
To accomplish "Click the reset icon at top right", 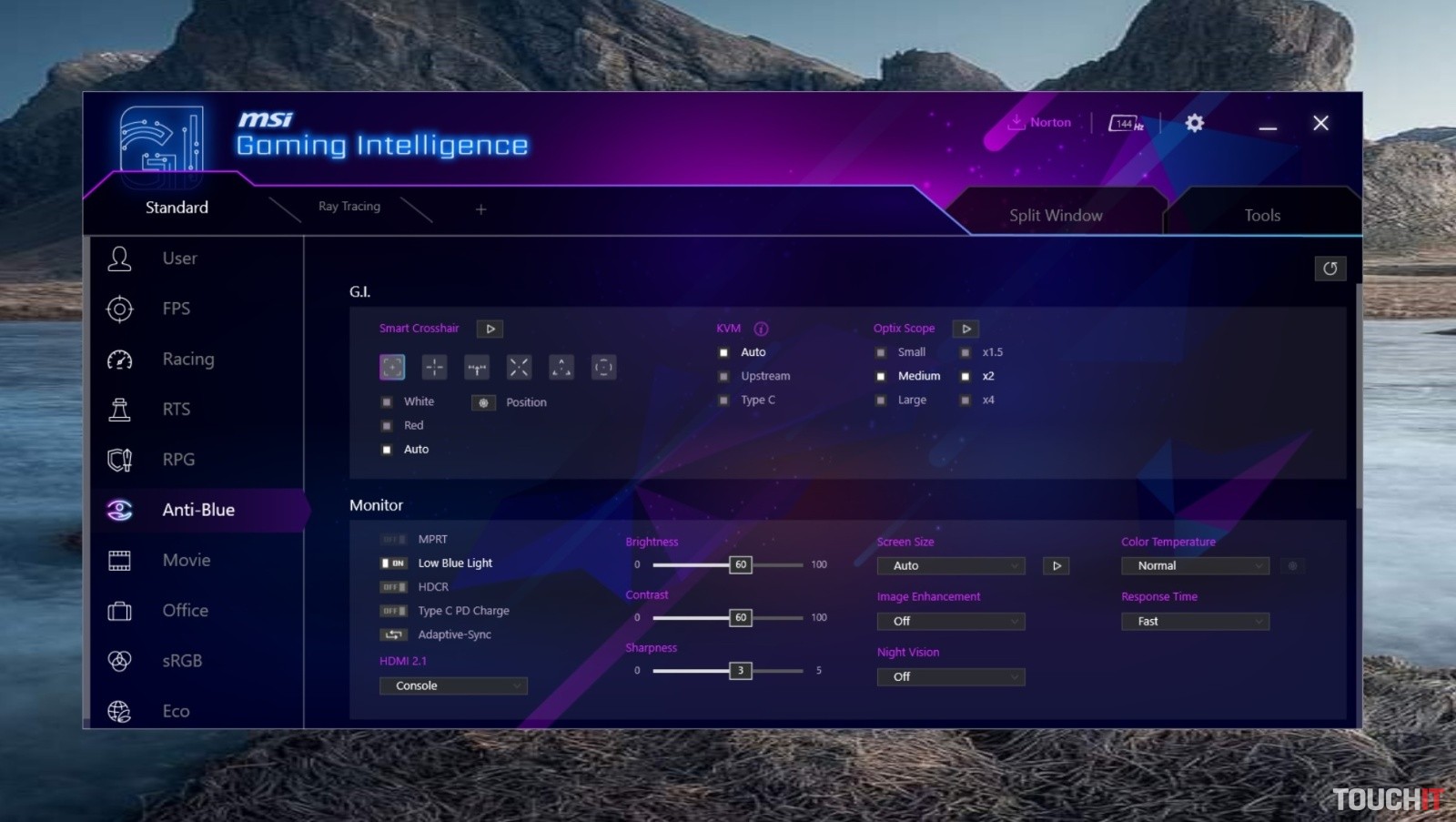I will [x=1330, y=269].
